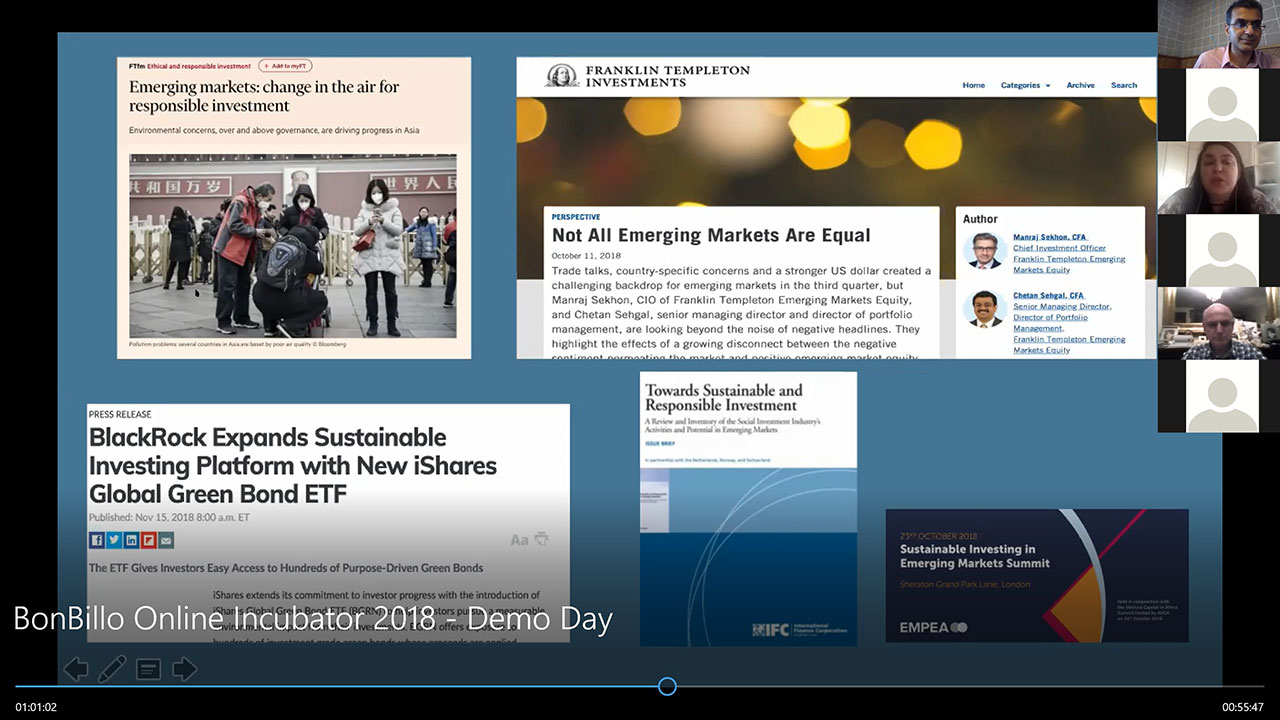Image resolution: width=1280 pixels, height=720 pixels.
Task: Click the LinkedIn share icon
Action: [x=131, y=540]
